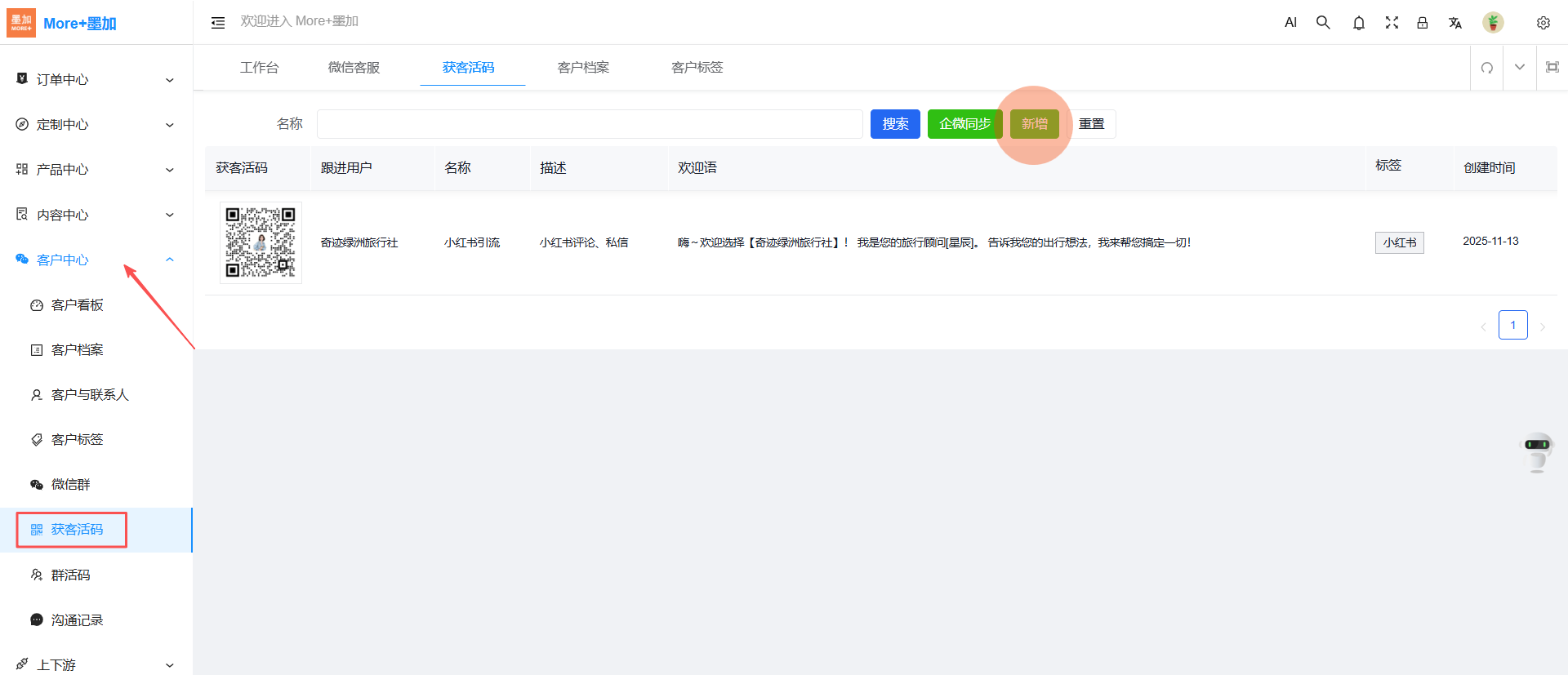The image size is (1568, 675).
Task: Click the AI assistant icon in header
Action: 1290,23
